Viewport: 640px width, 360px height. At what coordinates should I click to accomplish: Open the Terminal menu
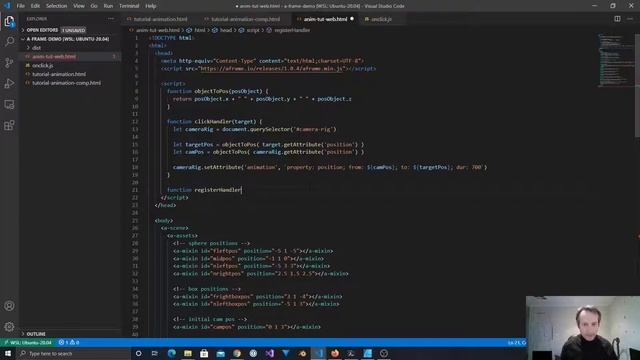point(129,6)
